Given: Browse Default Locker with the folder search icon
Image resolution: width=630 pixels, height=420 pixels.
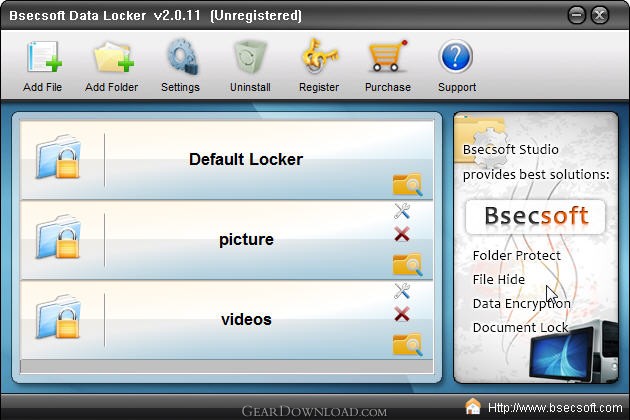Looking at the screenshot, I should (x=407, y=184).
